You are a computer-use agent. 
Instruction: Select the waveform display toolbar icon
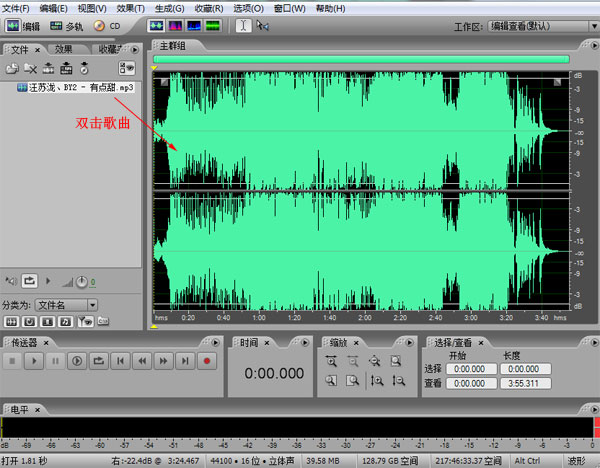point(156,26)
